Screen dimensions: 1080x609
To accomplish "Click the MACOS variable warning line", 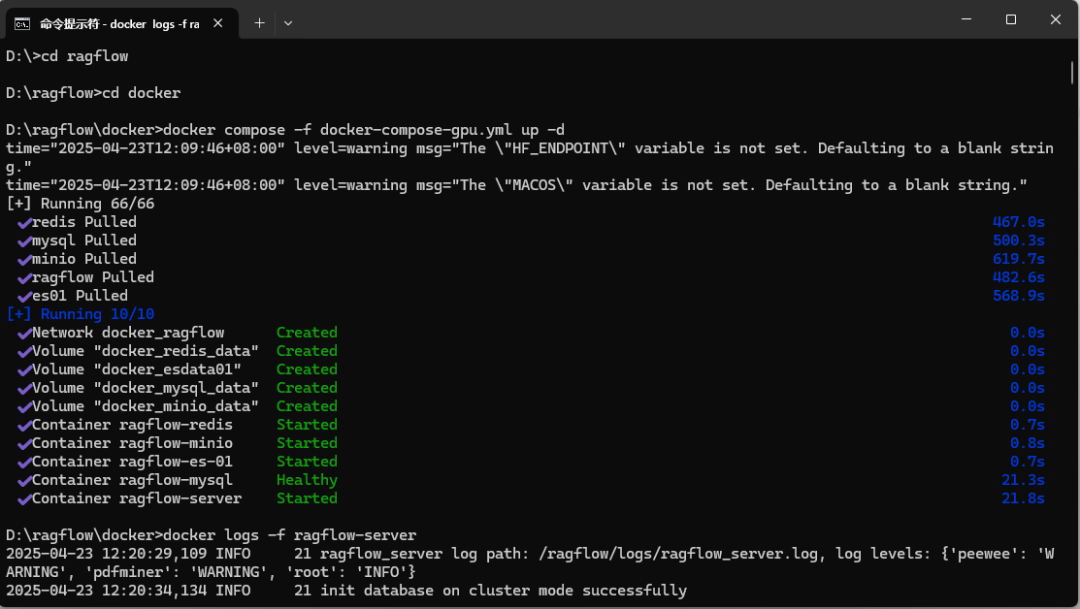I will pyautogui.click(x=517, y=185).
